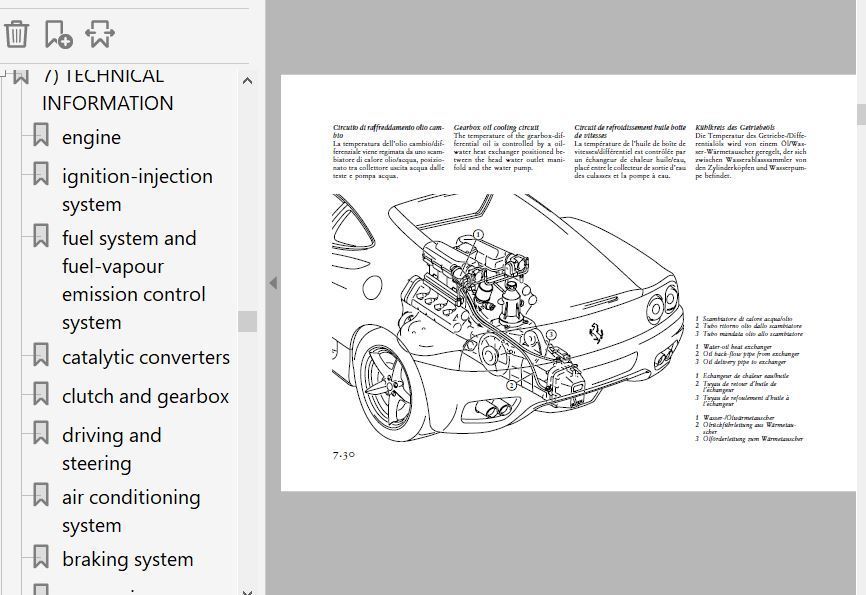
Task: Click the document vertical scrollbar thumb
Action: [861, 114]
